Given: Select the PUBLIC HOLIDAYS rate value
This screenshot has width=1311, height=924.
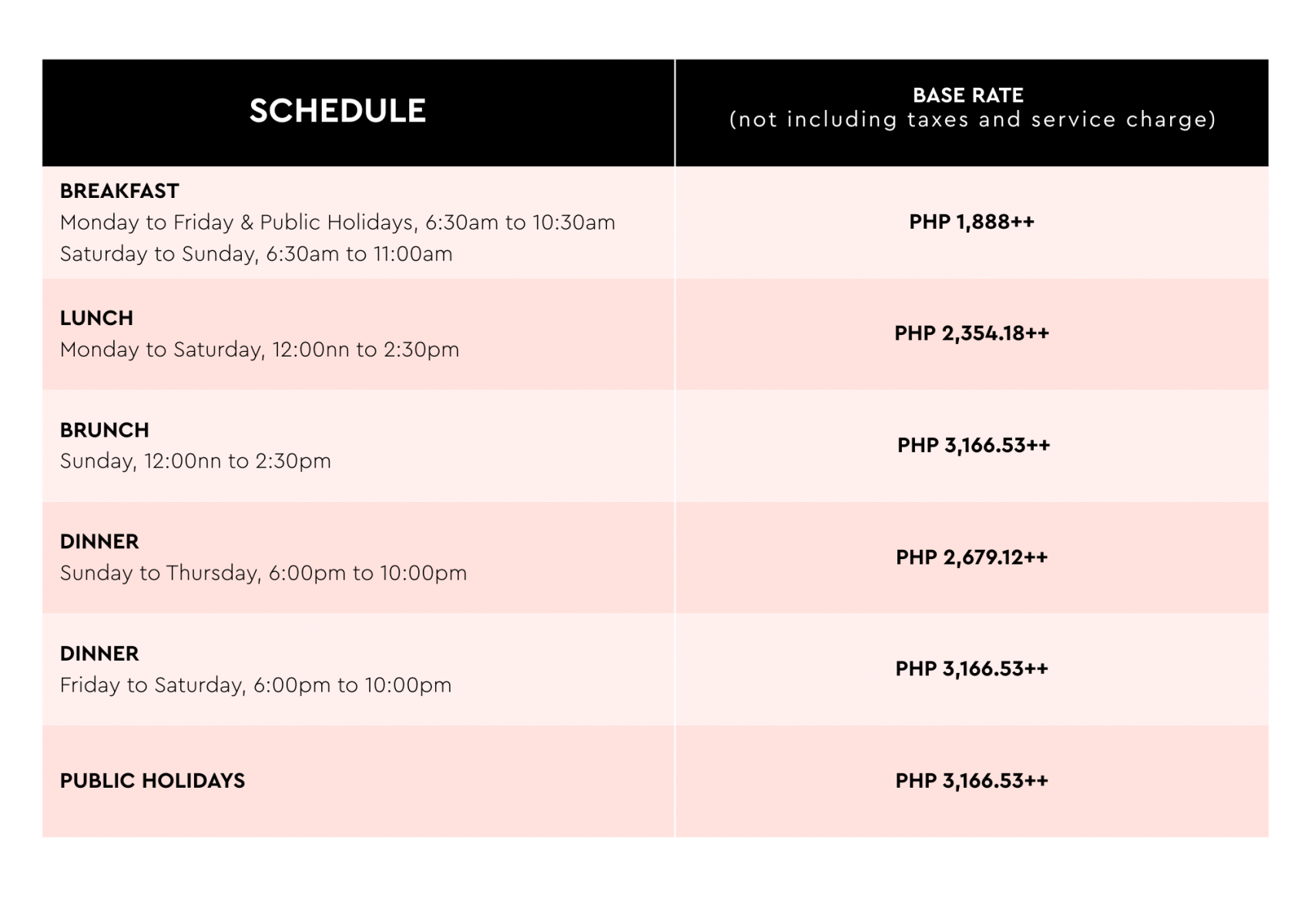Looking at the screenshot, I should [971, 781].
